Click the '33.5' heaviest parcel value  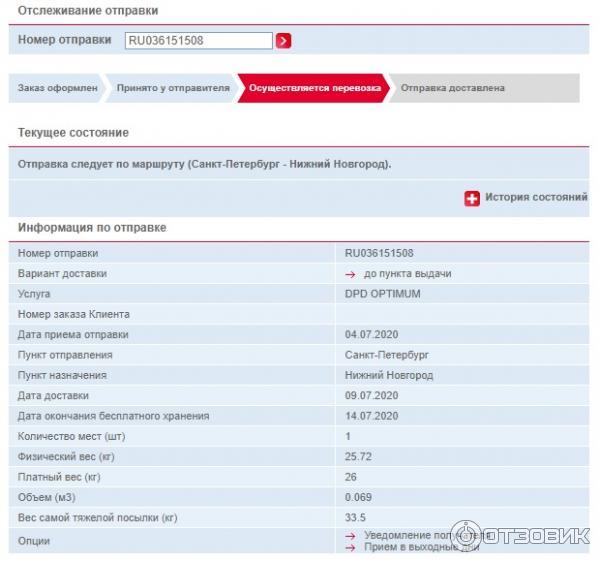(x=355, y=518)
